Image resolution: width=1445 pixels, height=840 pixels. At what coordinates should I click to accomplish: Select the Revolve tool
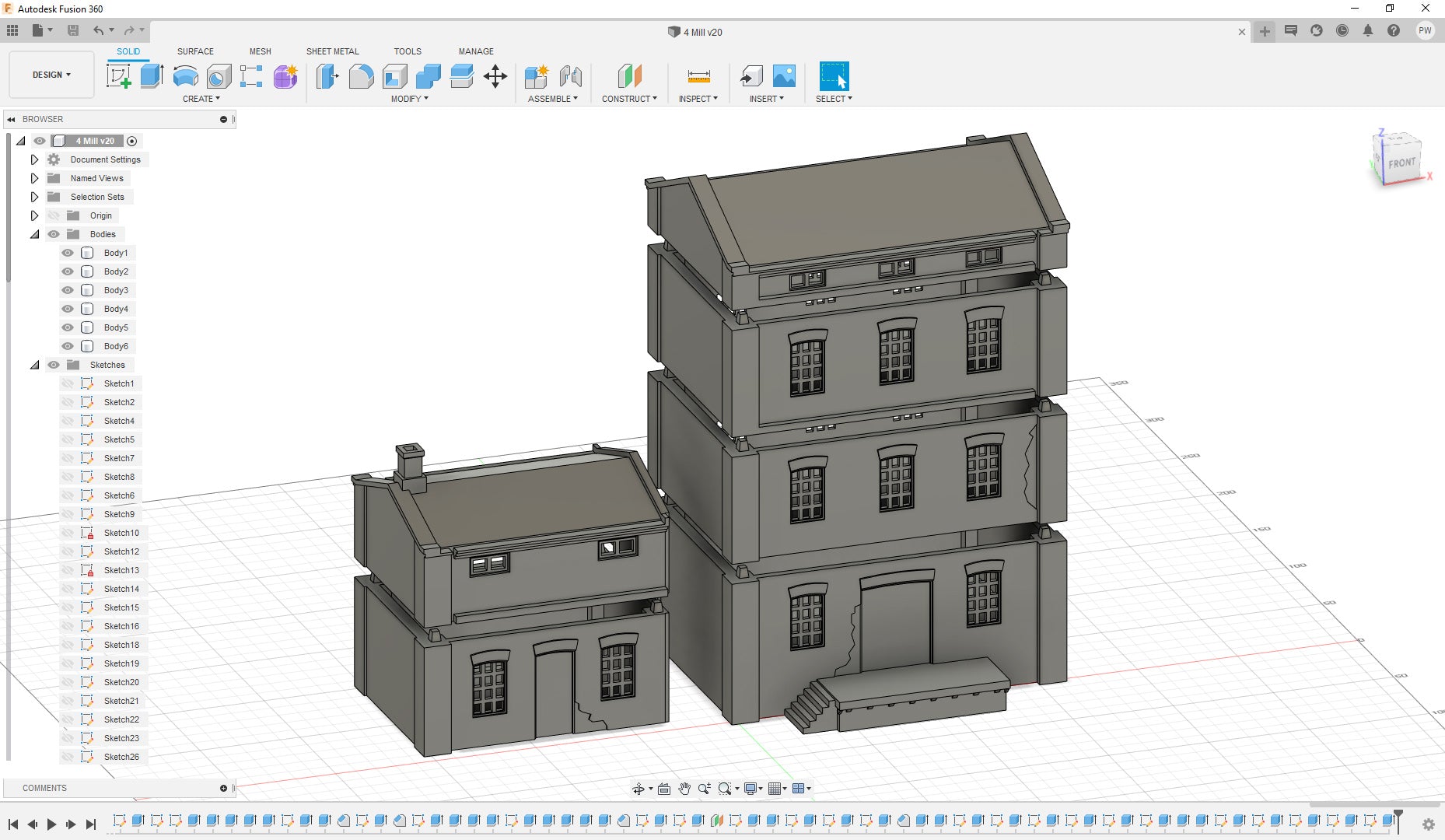[x=185, y=76]
